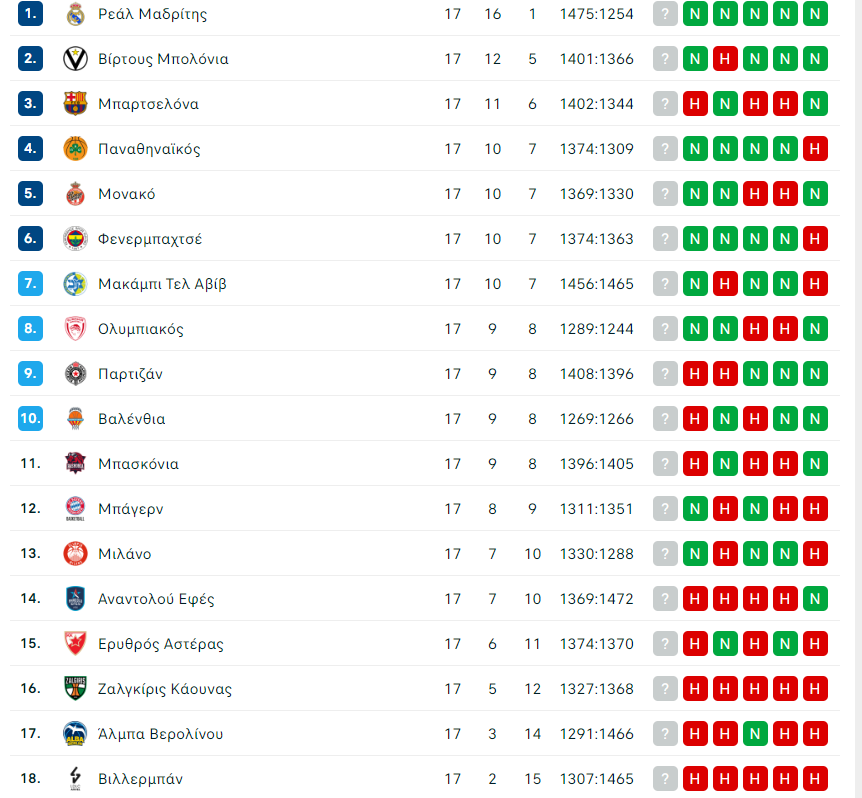Click the rank 10 badge
Viewport: 862px width, 798px height.
coord(30,419)
